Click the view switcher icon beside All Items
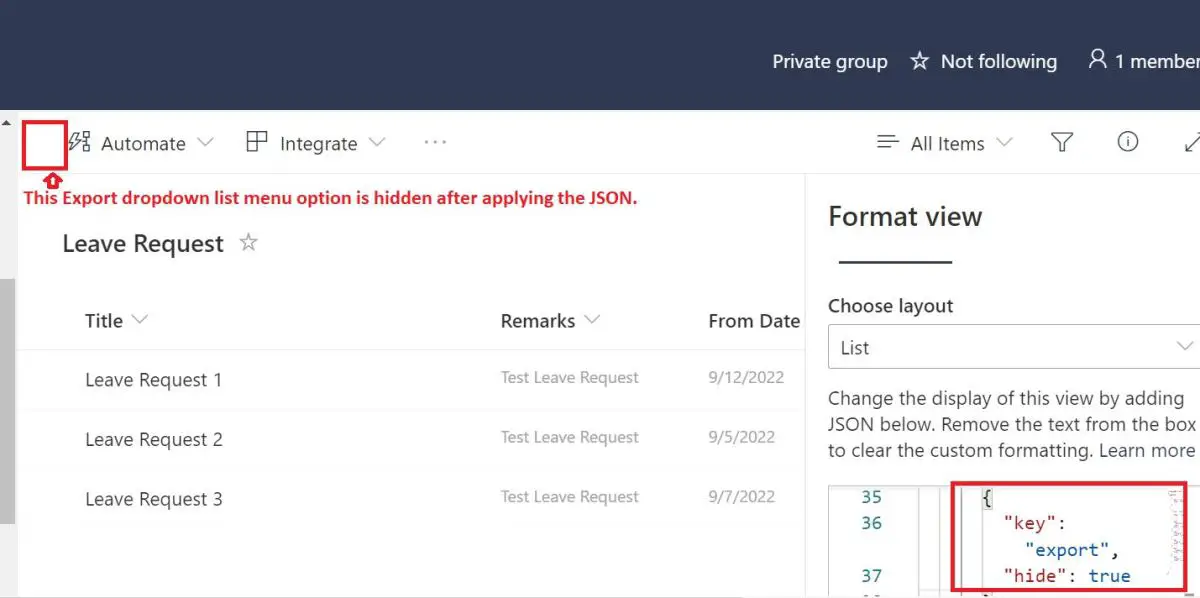 (886, 143)
